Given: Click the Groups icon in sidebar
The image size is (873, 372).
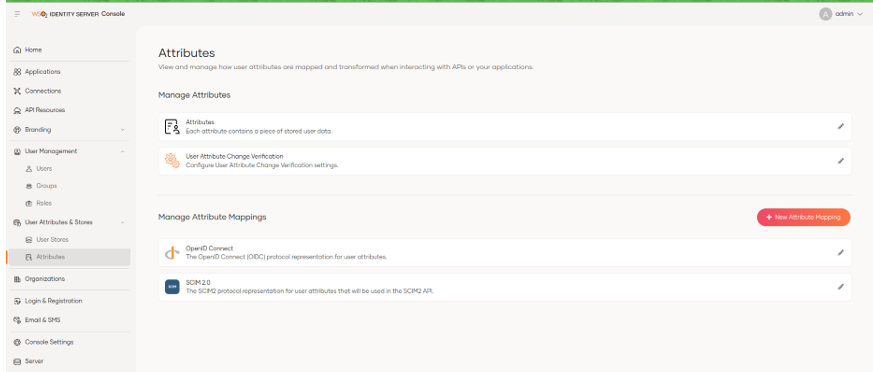Looking at the screenshot, I should click(x=29, y=186).
